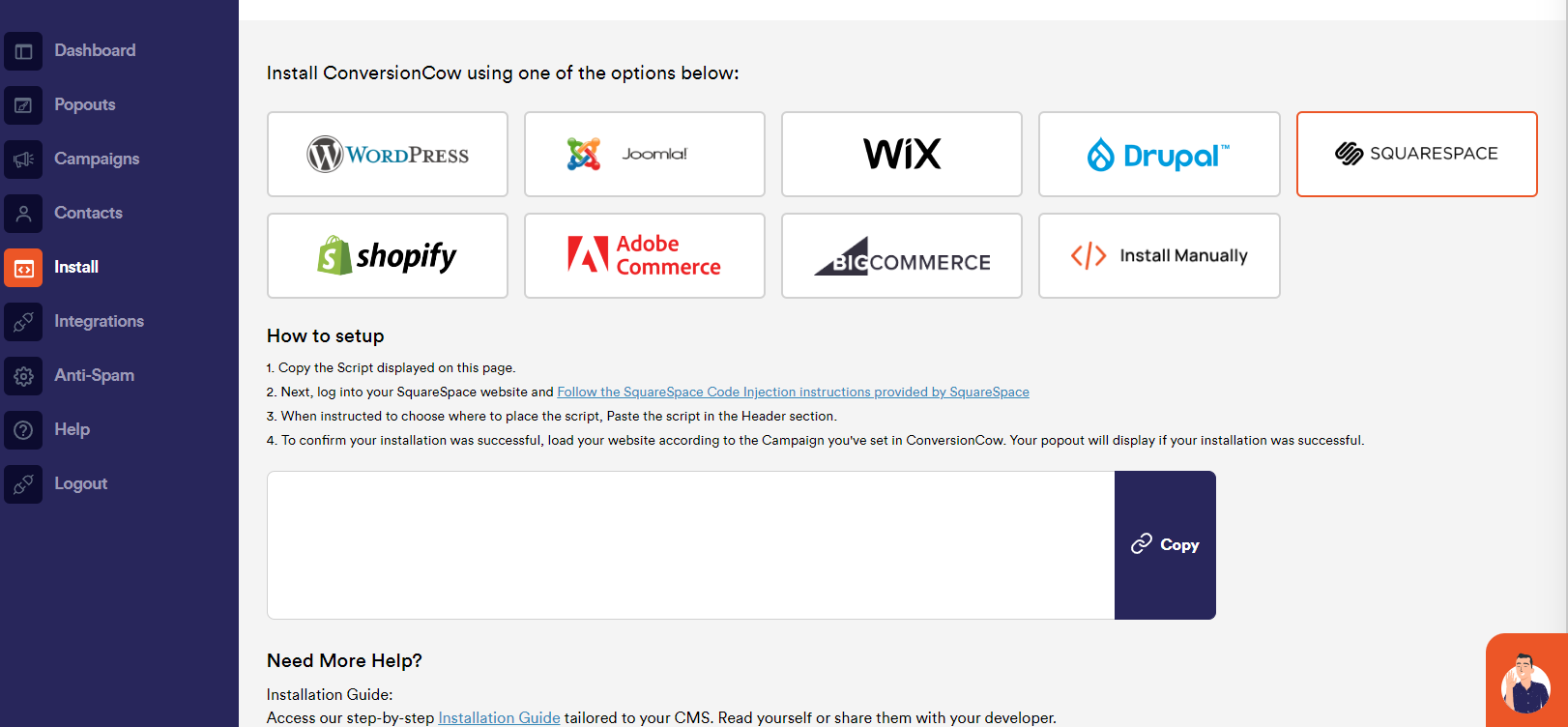Click the Anti-Spam gear icon
This screenshot has width=1568, height=727.
click(23, 376)
